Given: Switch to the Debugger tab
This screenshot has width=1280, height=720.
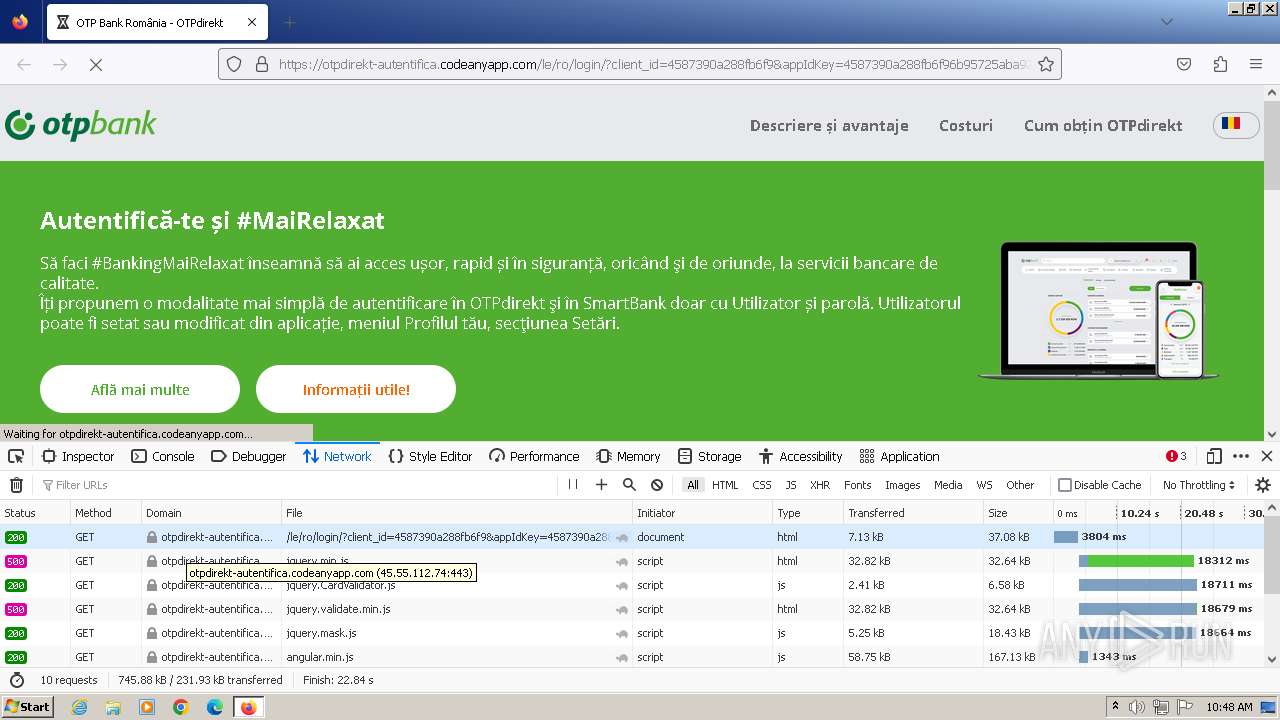Looking at the screenshot, I should [x=249, y=456].
